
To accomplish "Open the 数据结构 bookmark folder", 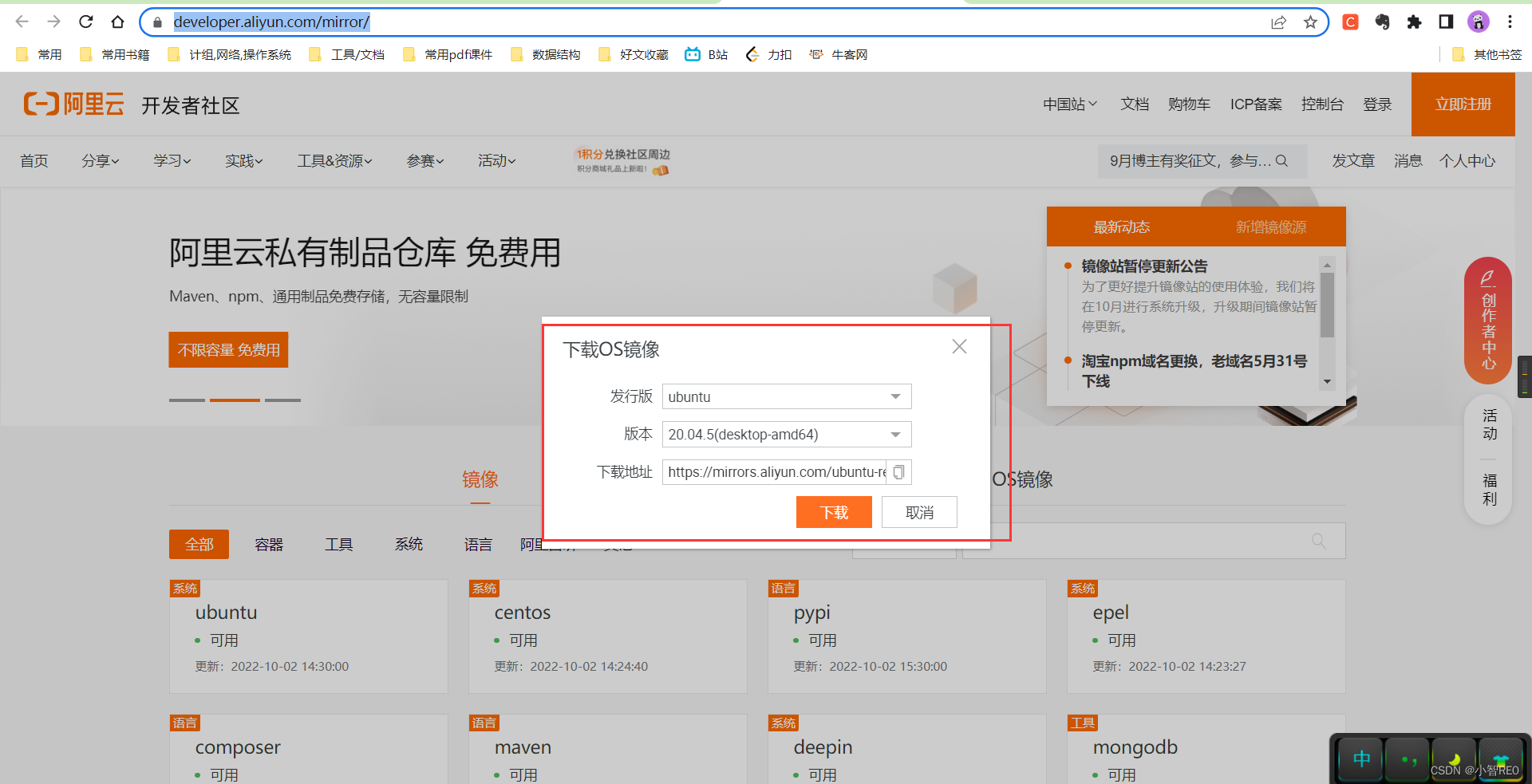I will click(545, 54).
